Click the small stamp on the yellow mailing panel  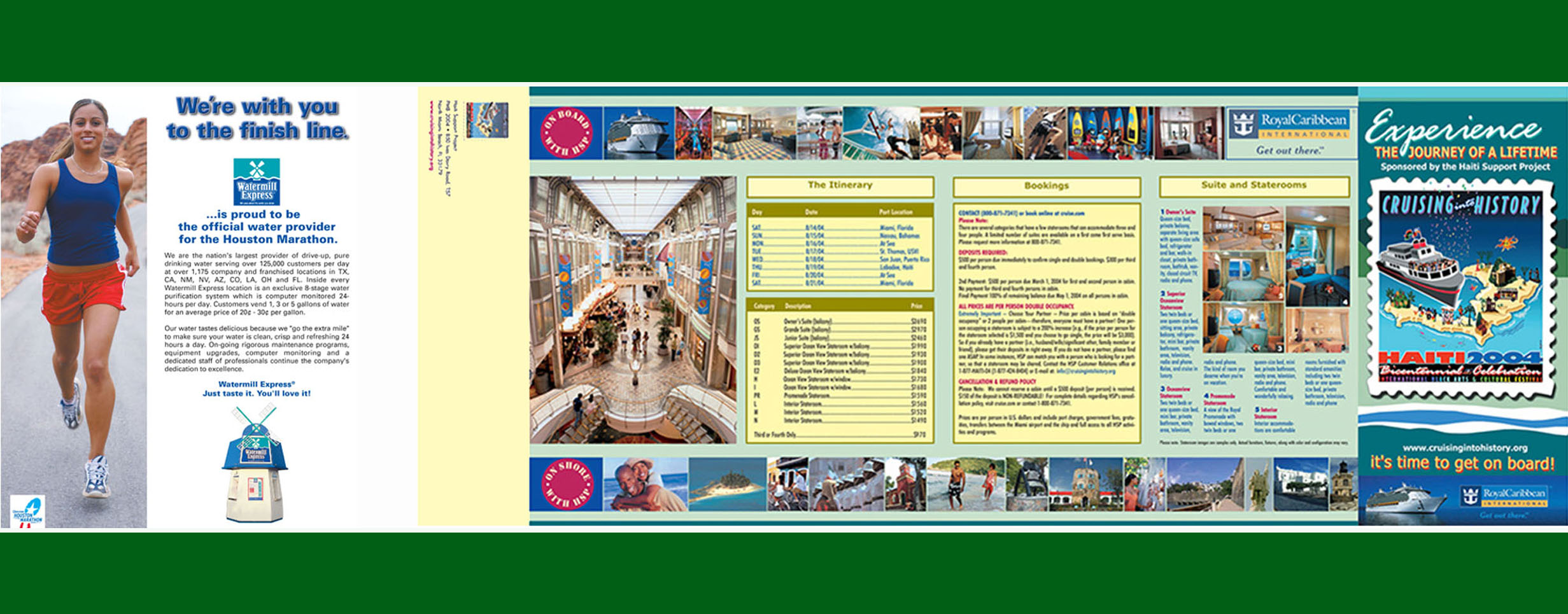pos(487,120)
